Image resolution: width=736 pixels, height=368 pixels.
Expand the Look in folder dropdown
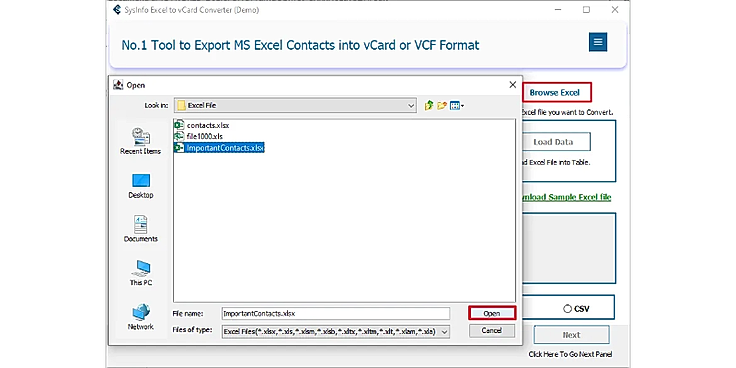[x=411, y=106]
